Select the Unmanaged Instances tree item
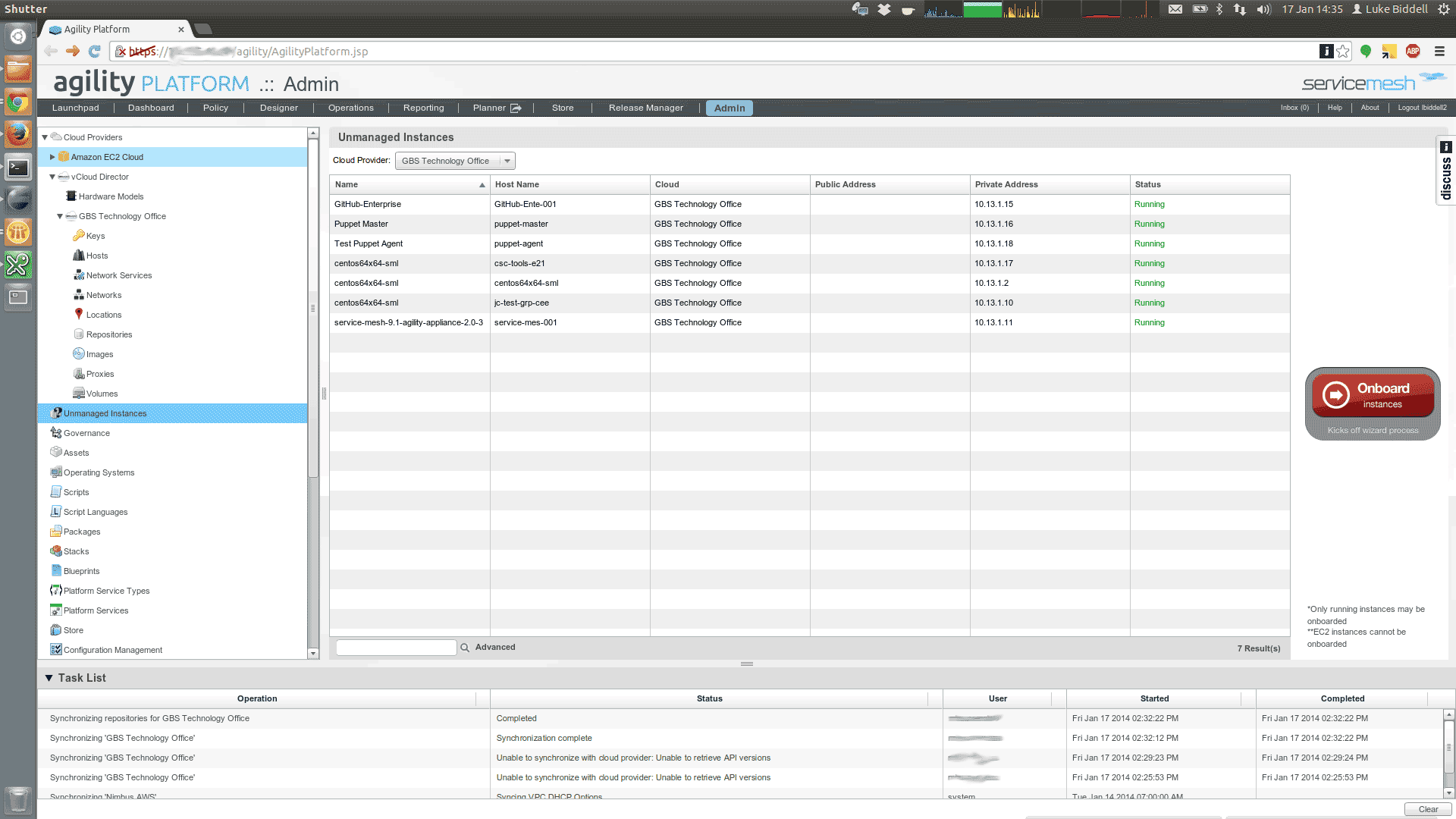Image resolution: width=1456 pixels, height=819 pixels. [x=173, y=413]
